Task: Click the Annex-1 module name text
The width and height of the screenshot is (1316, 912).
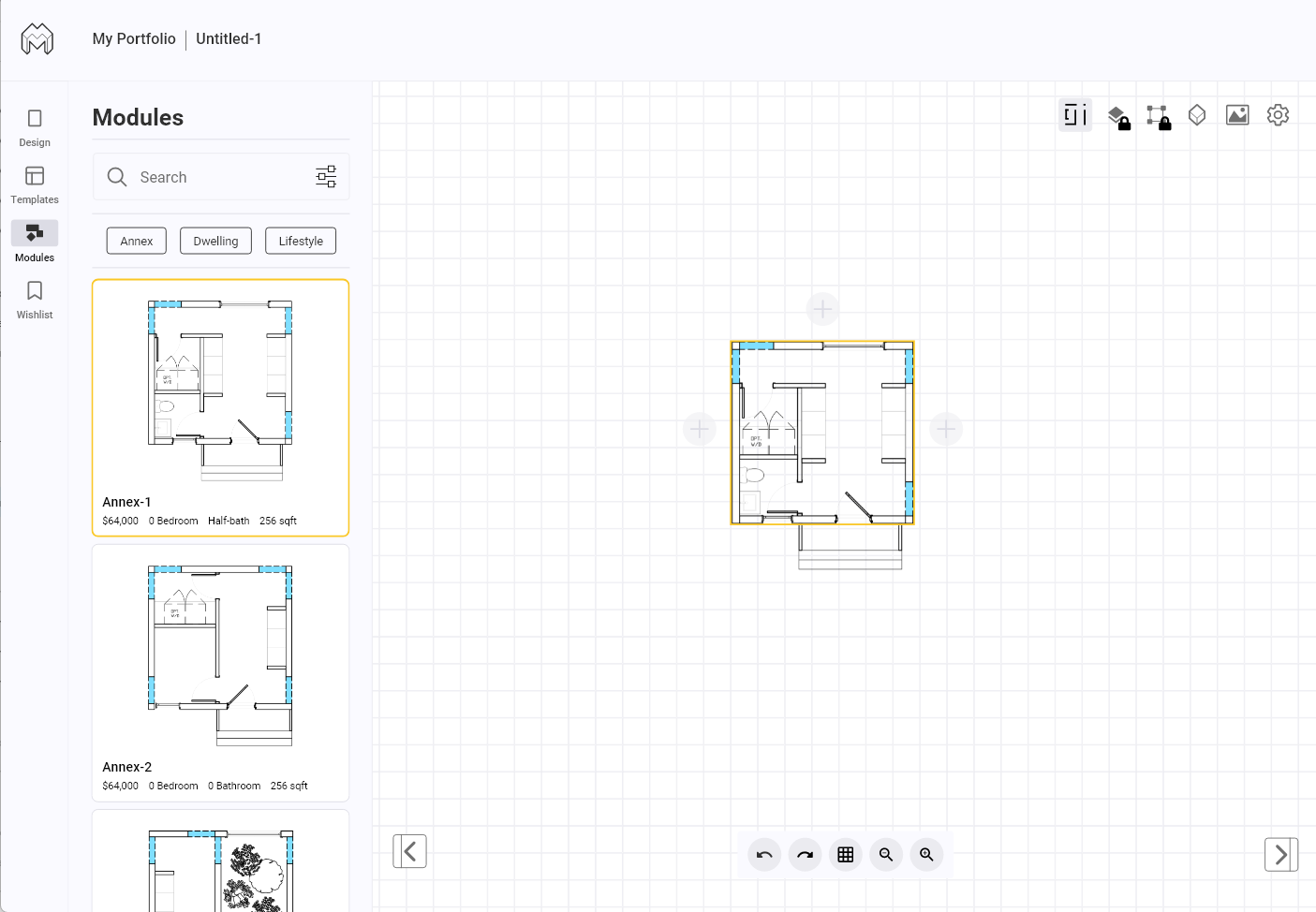Action: click(126, 502)
